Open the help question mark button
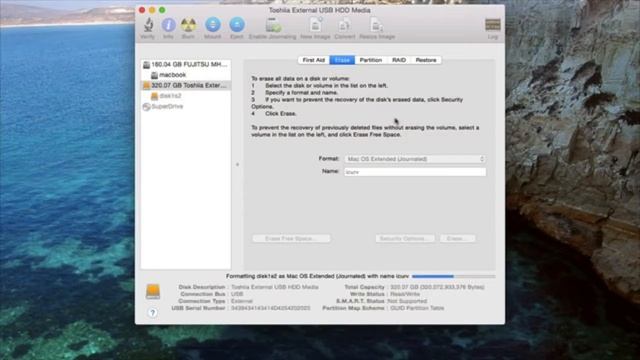640x360 pixels. click(152, 313)
